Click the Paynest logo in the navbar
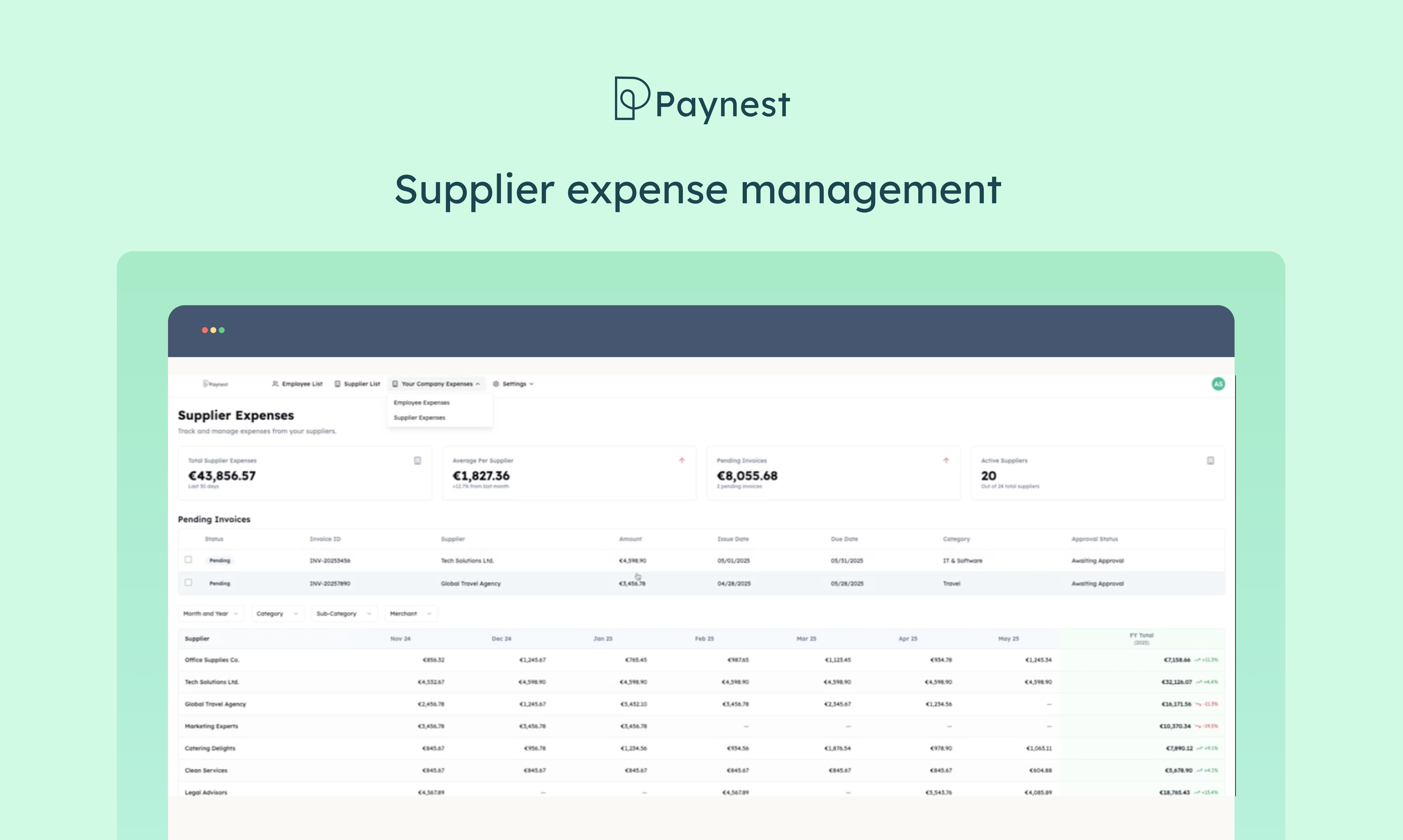Image resolution: width=1403 pixels, height=840 pixels. pos(216,384)
